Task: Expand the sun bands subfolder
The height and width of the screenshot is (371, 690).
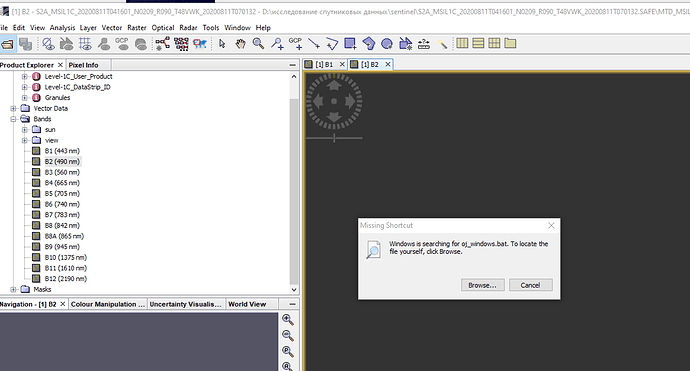Action: coord(25,130)
